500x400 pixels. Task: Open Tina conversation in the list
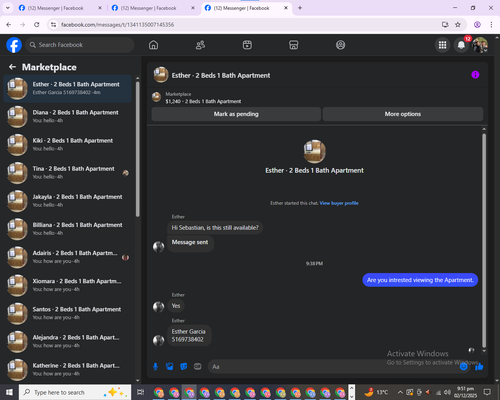(x=68, y=173)
